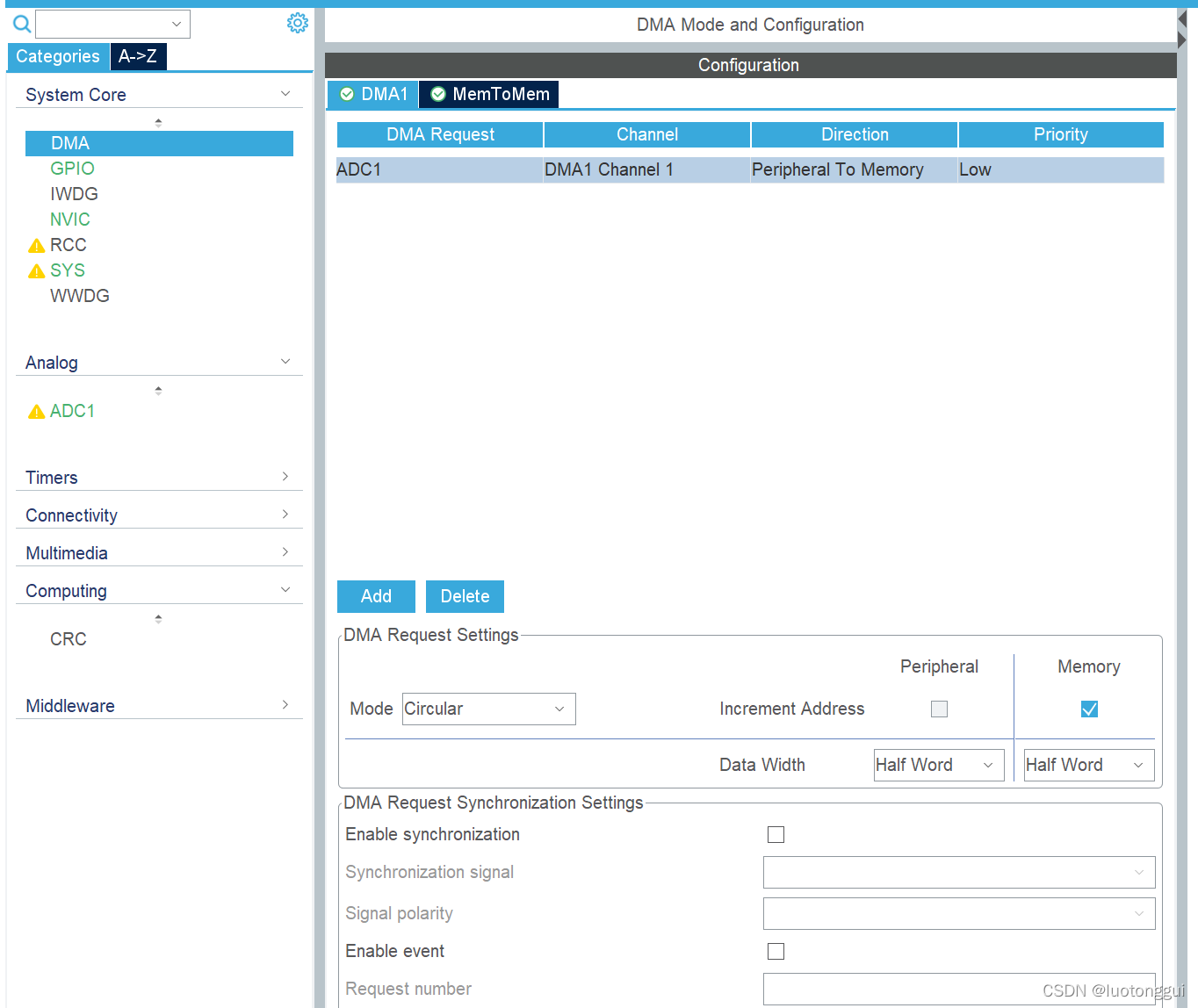Viewport: 1198px width, 1008px height.
Task: Select RCC in System Core list
Action: point(68,245)
